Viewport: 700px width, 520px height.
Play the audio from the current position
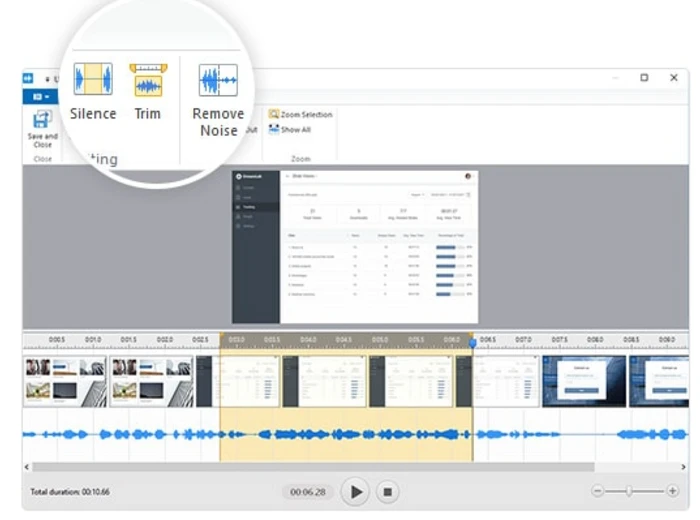[355, 491]
